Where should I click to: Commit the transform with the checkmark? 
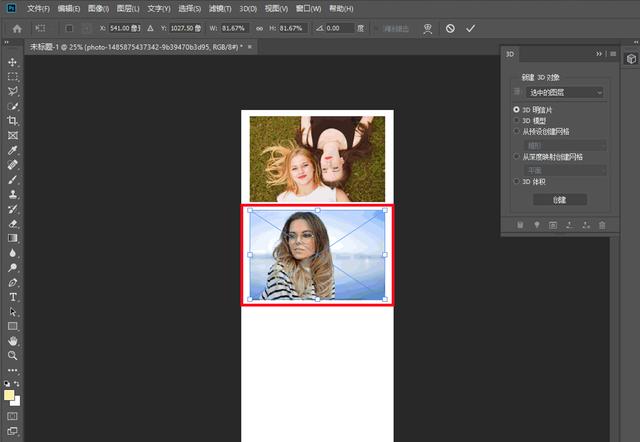click(x=471, y=28)
